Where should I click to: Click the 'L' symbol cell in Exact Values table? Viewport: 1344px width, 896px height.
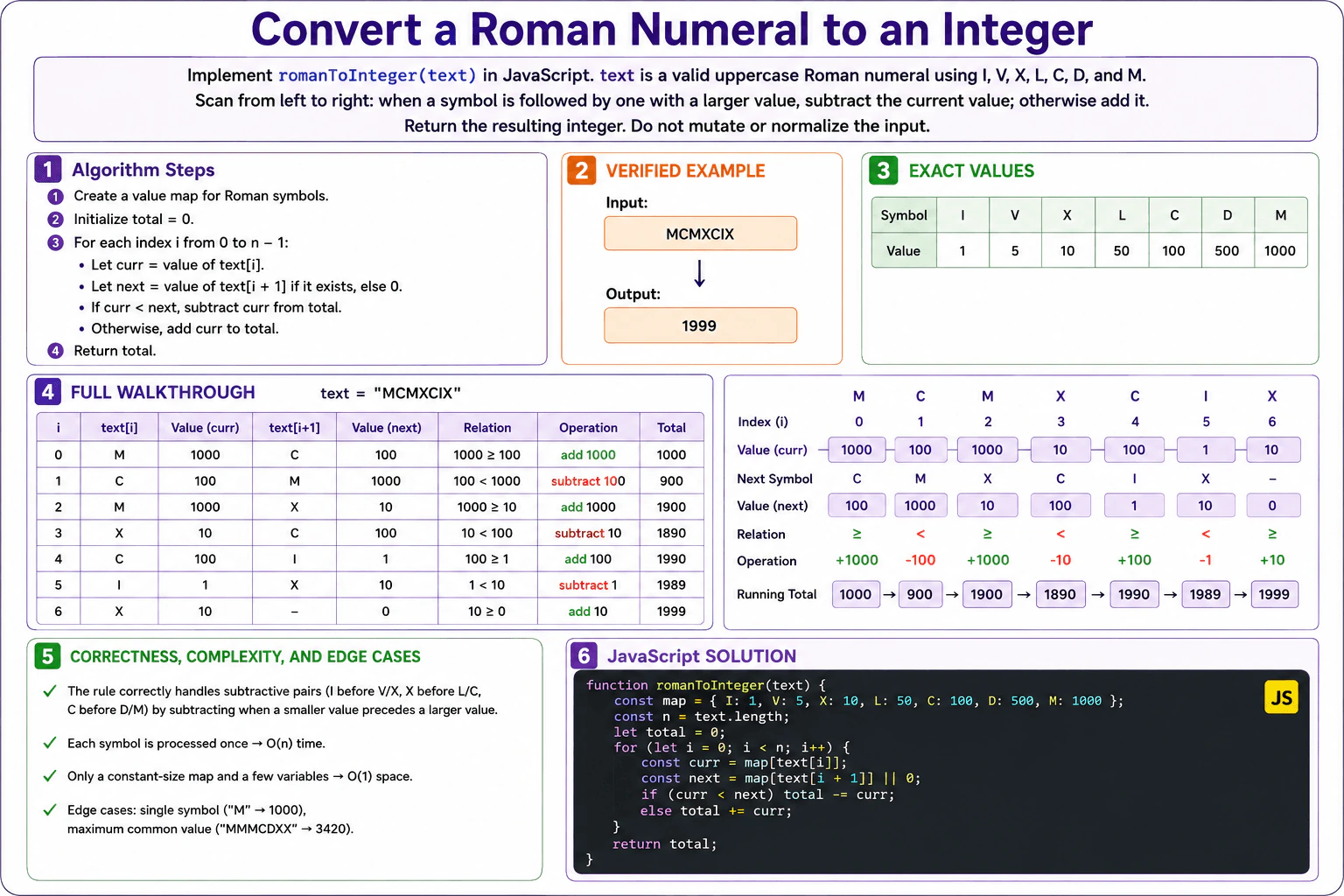point(1122,215)
